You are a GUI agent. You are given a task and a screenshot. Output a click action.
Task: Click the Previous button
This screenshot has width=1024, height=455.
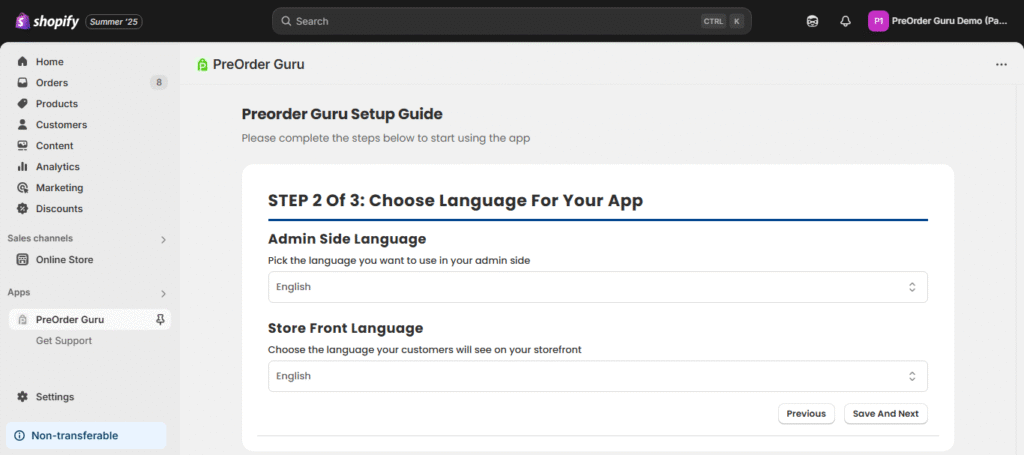(805, 414)
